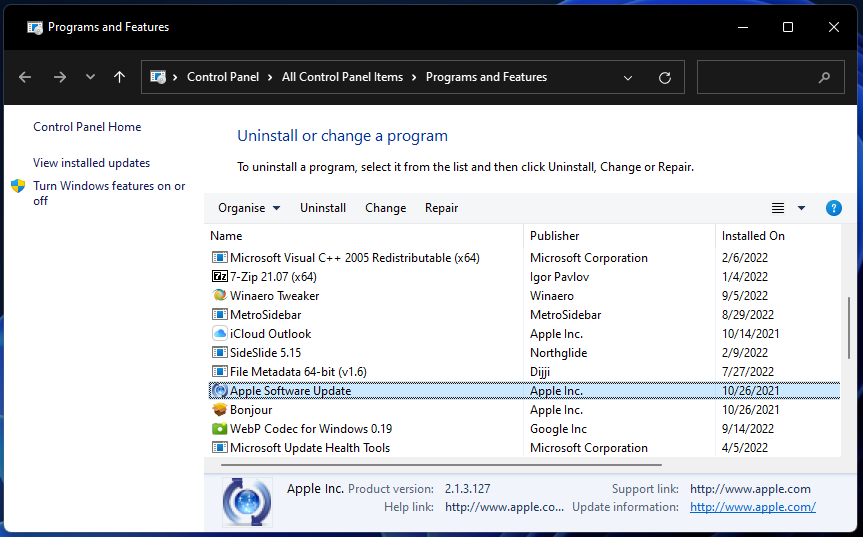Click the Change button
Viewport: 863px width, 537px height.
pos(386,208)
